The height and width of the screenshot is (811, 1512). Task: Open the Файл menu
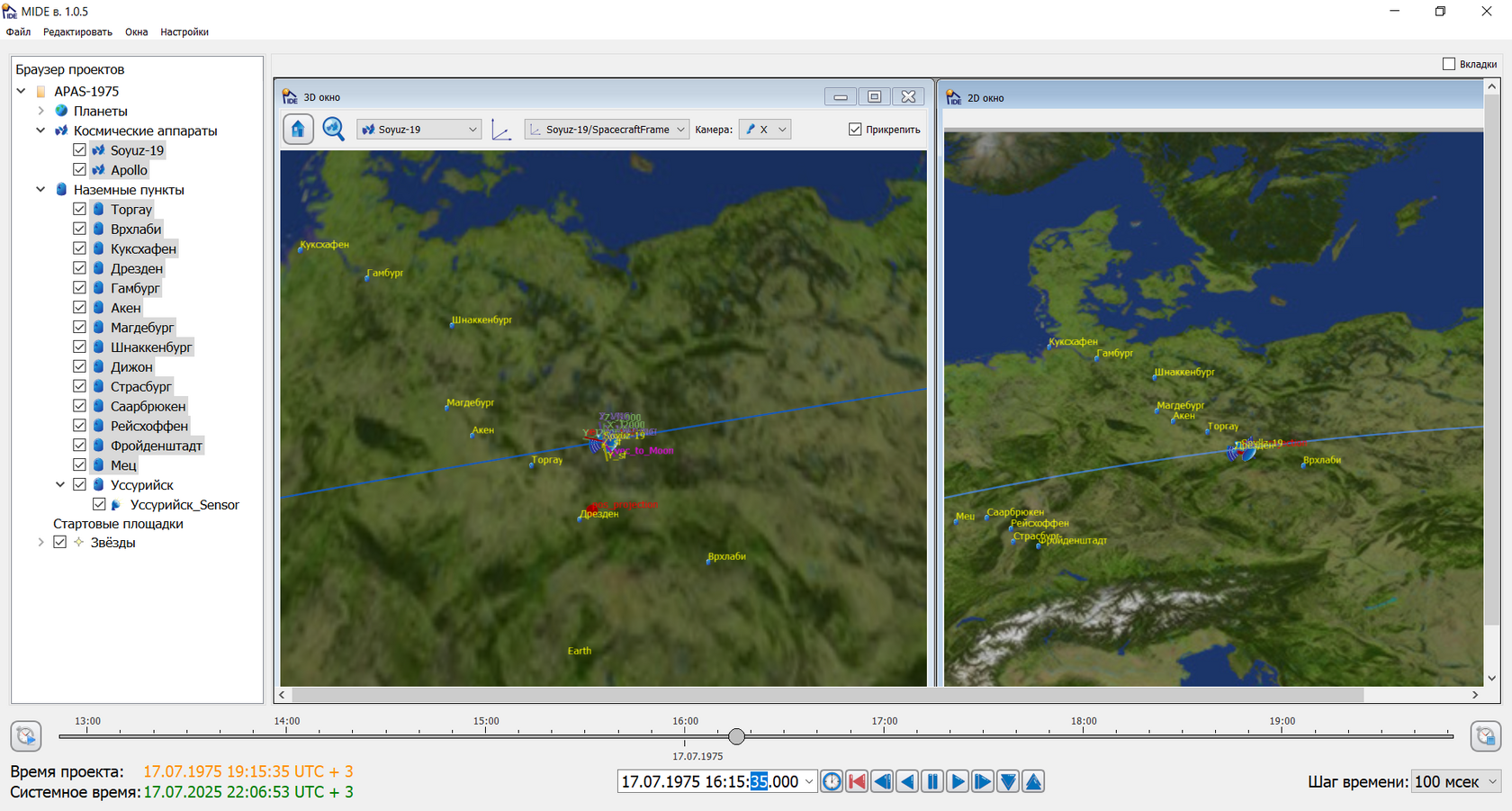(x=18, y=32)
